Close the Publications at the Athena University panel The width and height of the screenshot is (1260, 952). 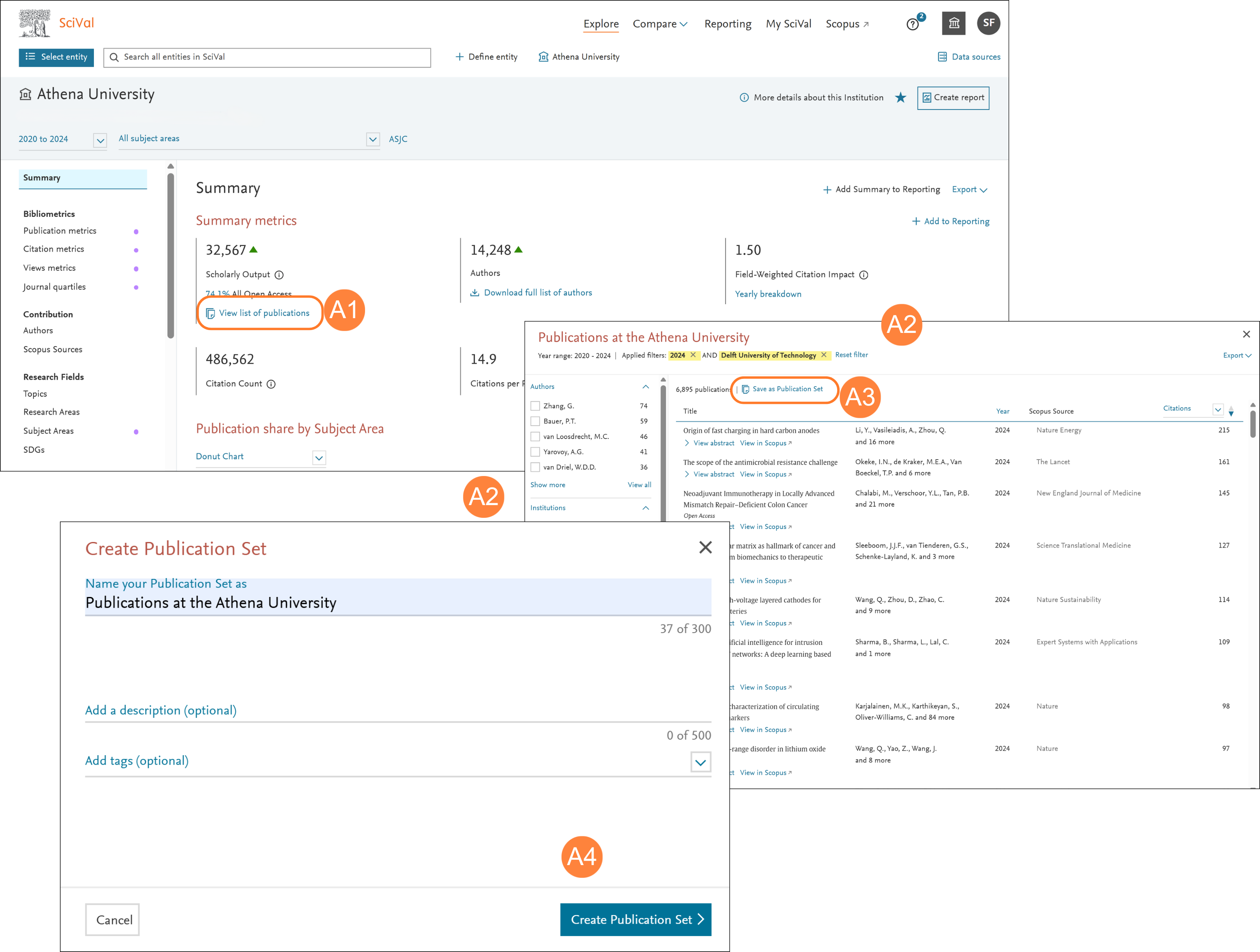tap(1246, 334)
